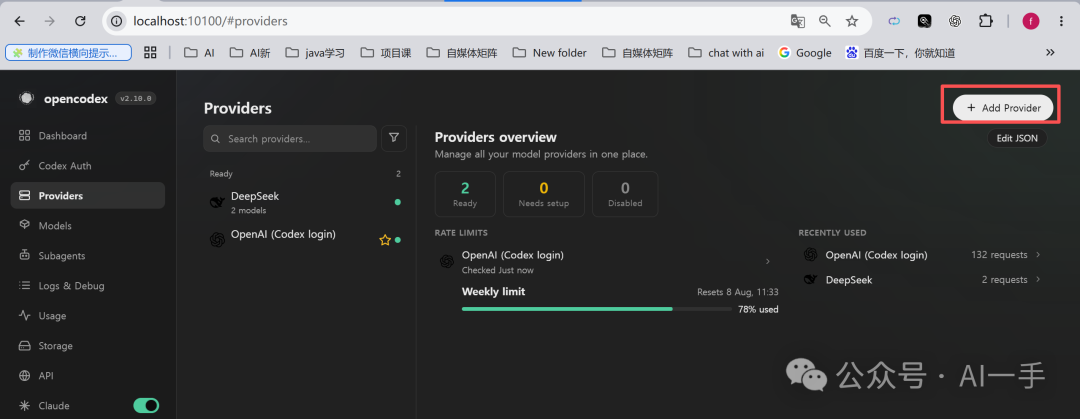Open the 百度一下 bookmark
The width and height of the screenshot is (1080, 419).
900,52
